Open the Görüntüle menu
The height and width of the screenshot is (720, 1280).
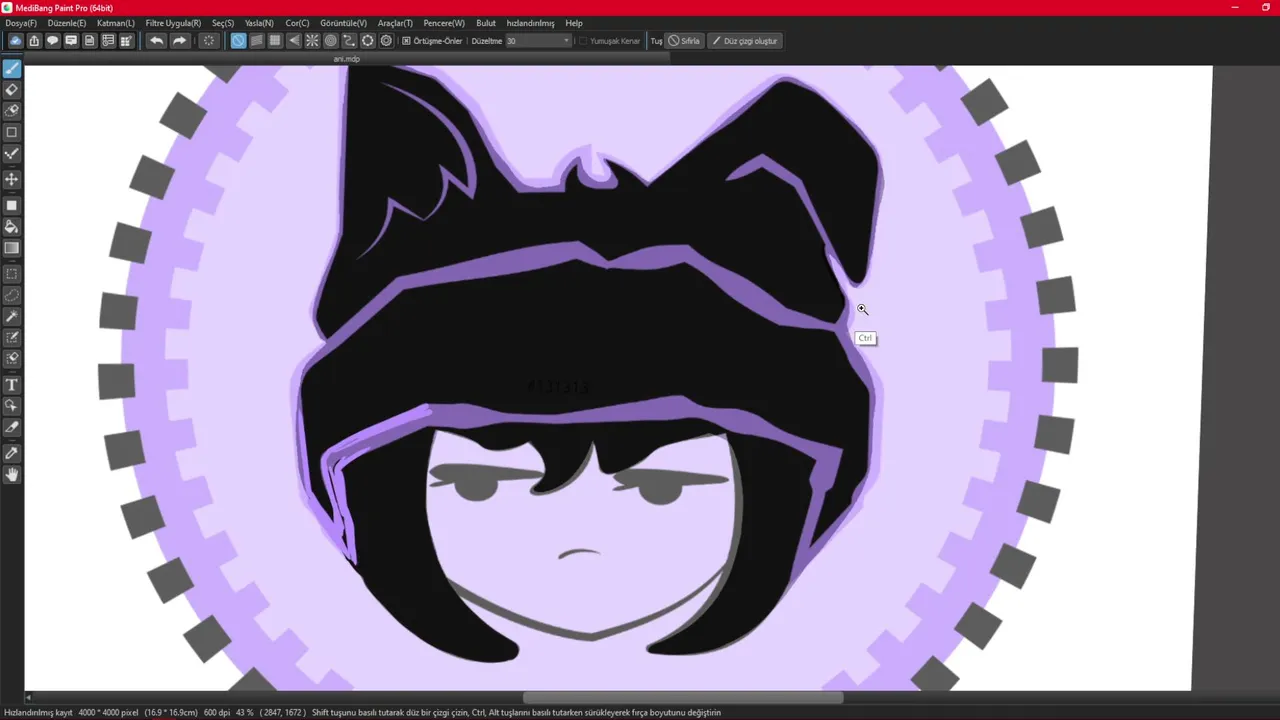point(343,23)
